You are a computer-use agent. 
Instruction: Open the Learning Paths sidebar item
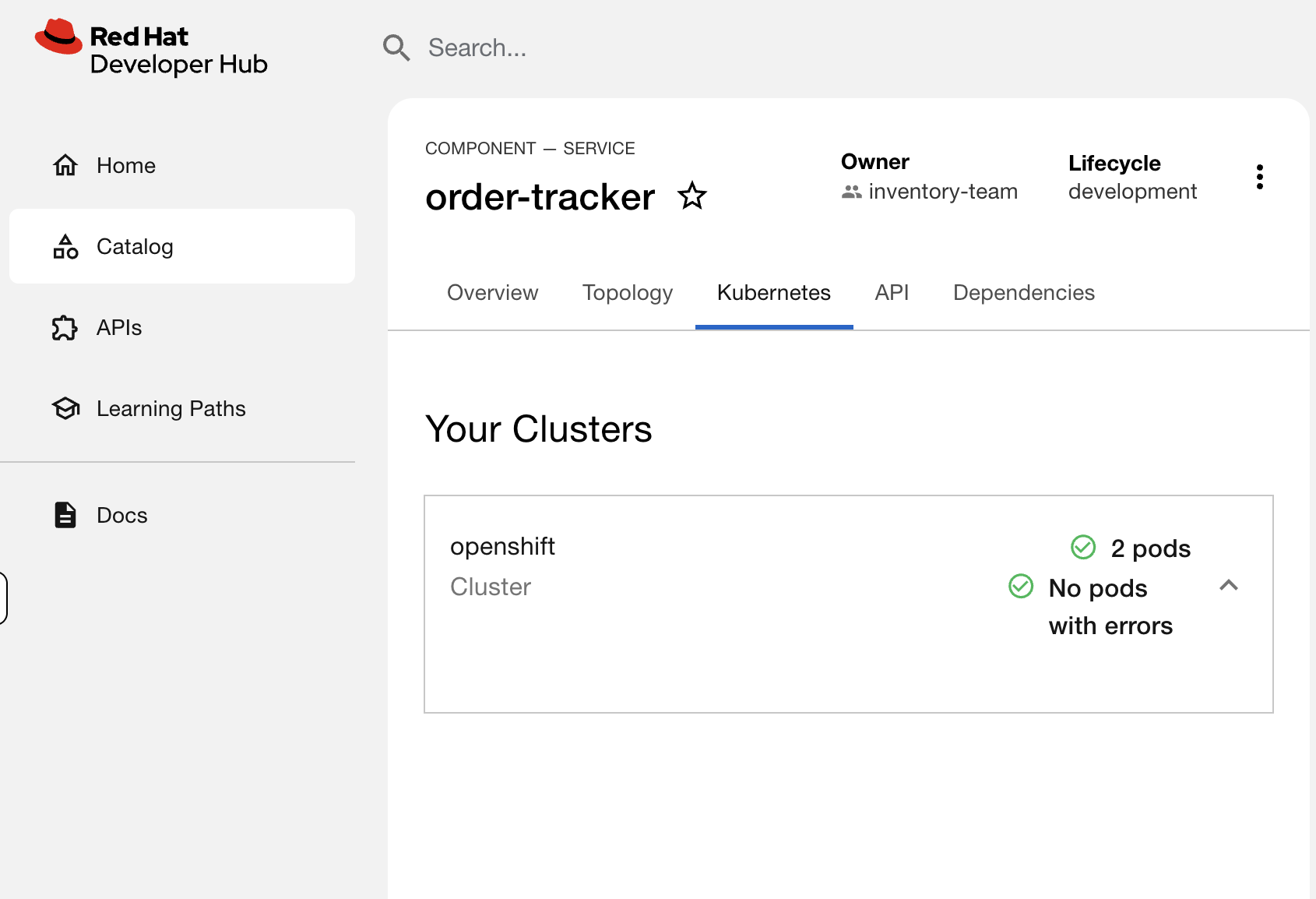pyautogui.click(x=182, y=408)
